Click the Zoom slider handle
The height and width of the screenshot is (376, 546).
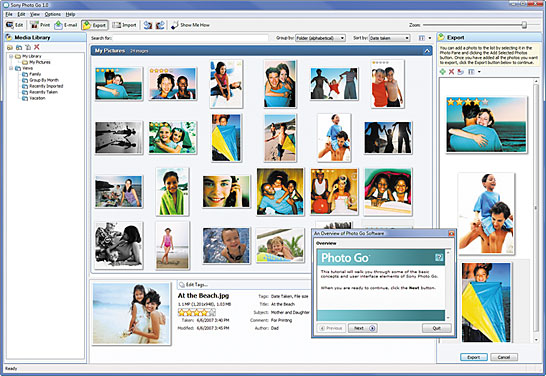[x=524, y=25]
